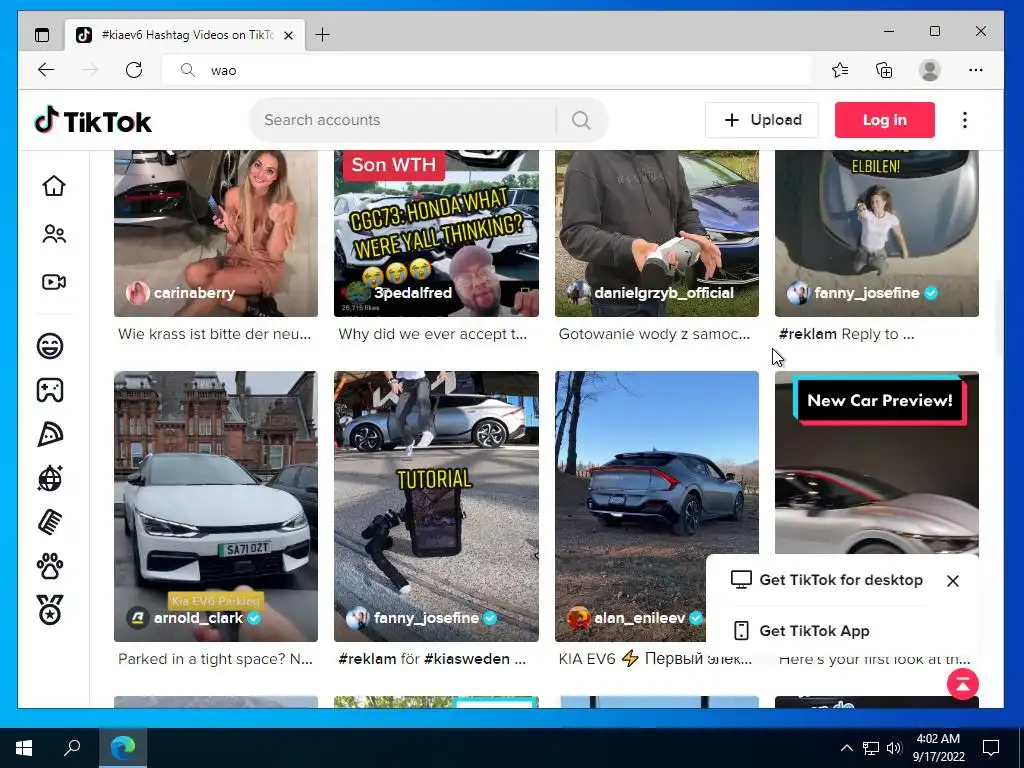
Task: Select Get TikTok App
Action: [801, 631]
